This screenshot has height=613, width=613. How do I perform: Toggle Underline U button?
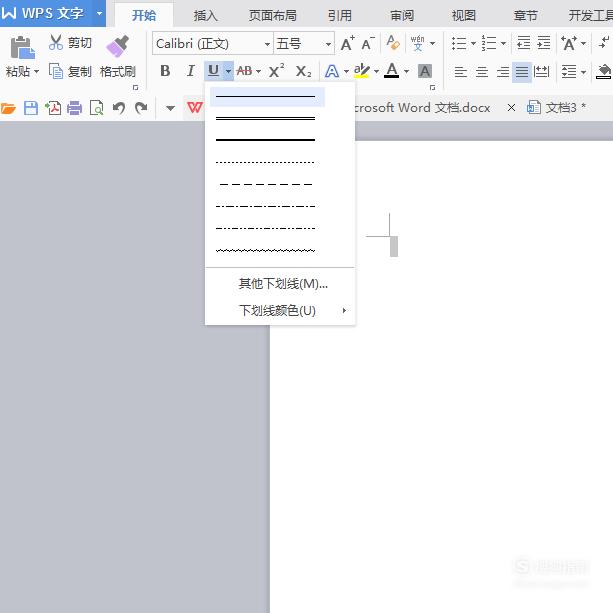tap(213, 71)
